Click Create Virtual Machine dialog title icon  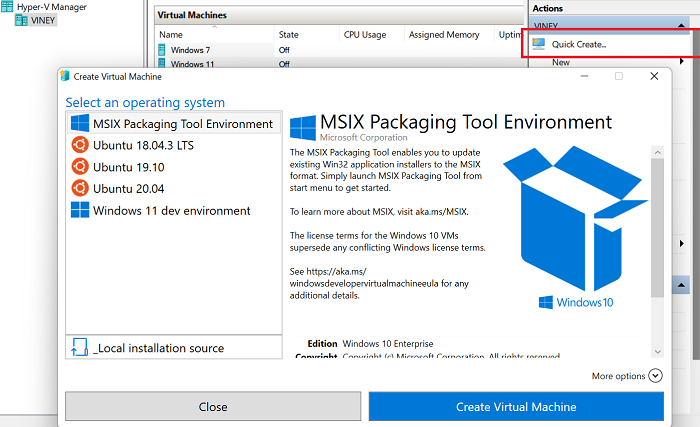click(65, 76)
